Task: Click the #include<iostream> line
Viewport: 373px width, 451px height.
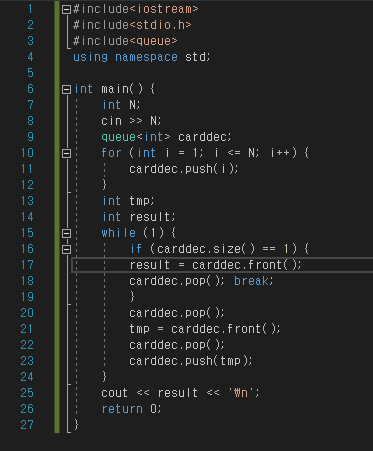Action: (x=135, y=9)
